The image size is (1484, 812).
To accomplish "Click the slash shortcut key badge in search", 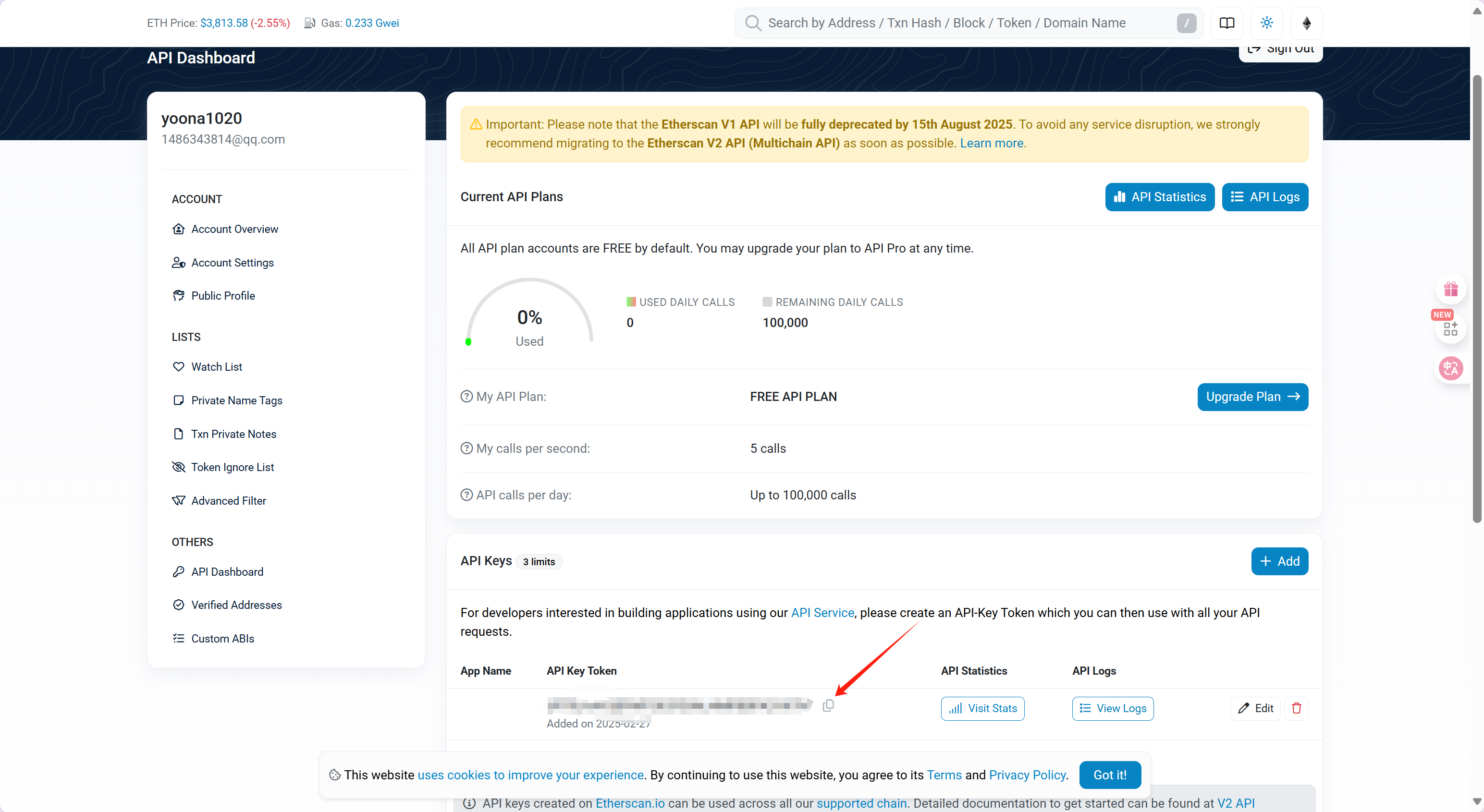I will click(x=1186, y=23).
